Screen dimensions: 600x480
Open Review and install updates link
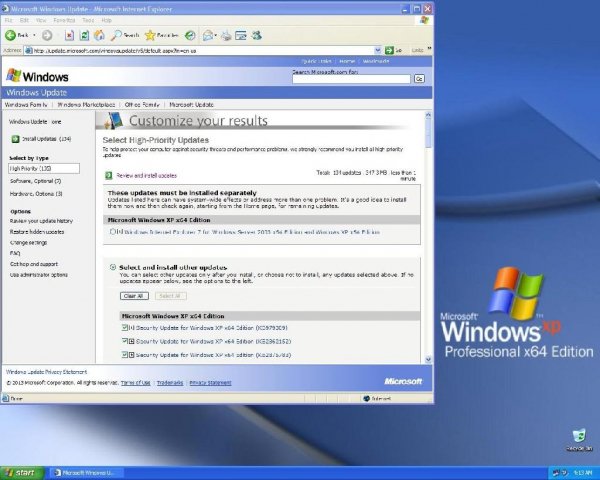147,175
